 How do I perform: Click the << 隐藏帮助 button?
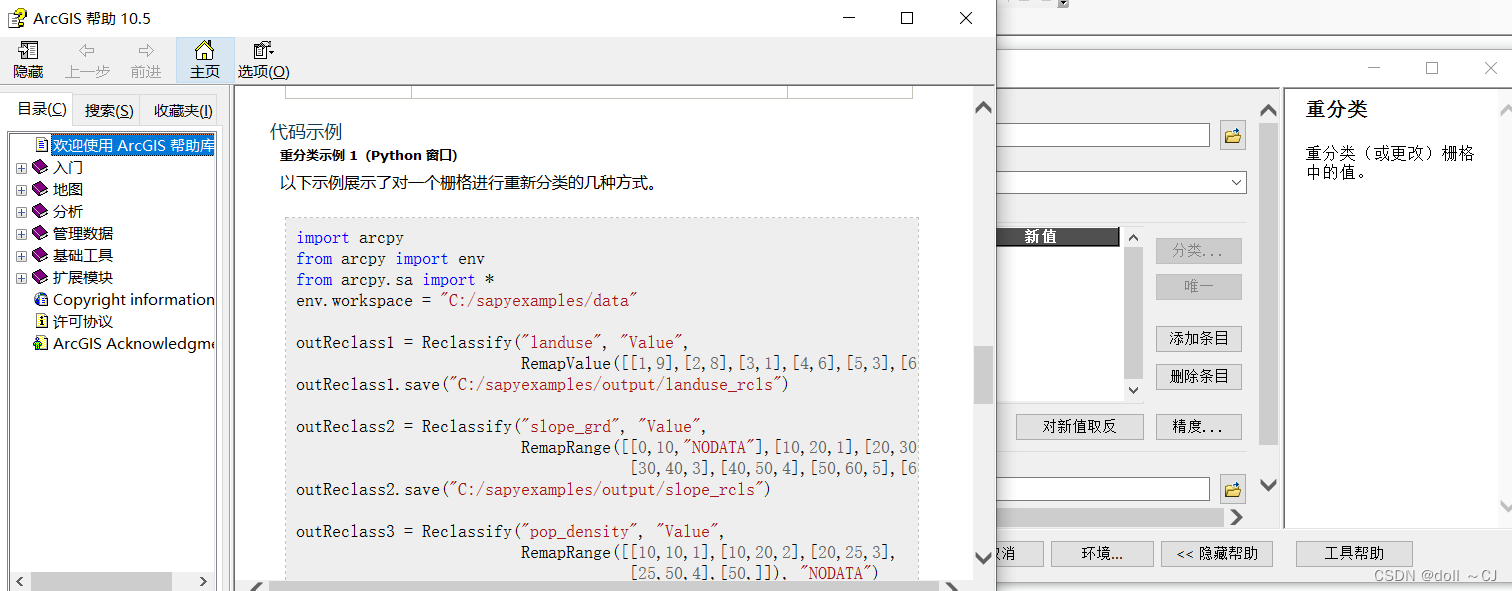pos(1216,554)
